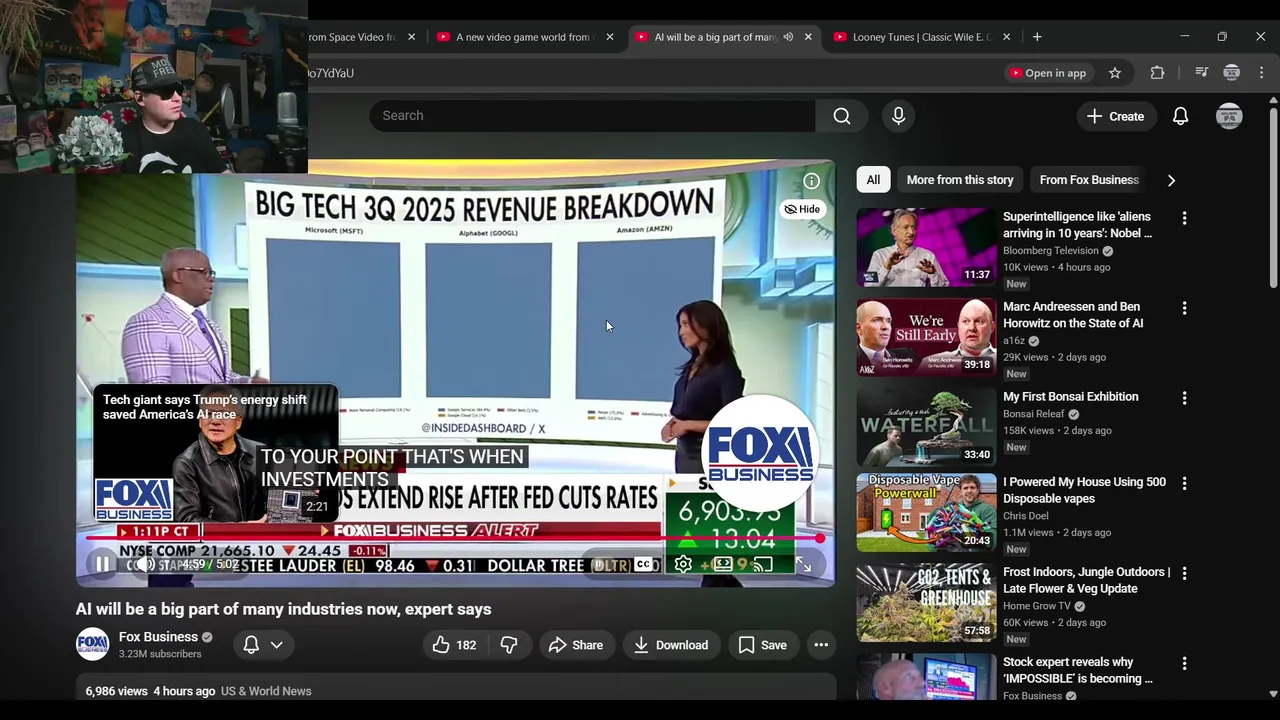Dislike the video with thumbs down

coord(509,645)
